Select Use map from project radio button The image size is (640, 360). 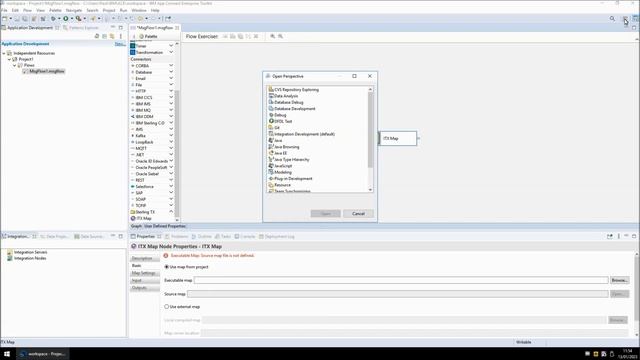167,267
